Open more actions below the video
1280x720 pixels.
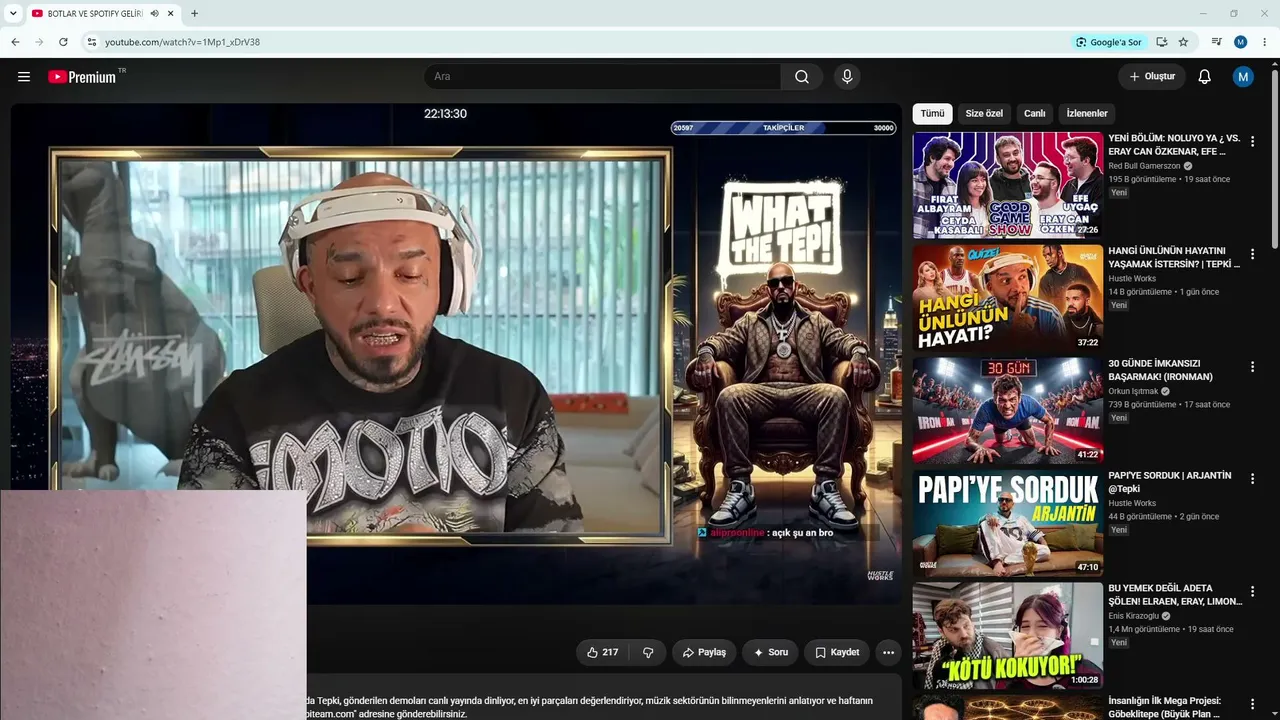pyautogui.click(x=888, y=652)
